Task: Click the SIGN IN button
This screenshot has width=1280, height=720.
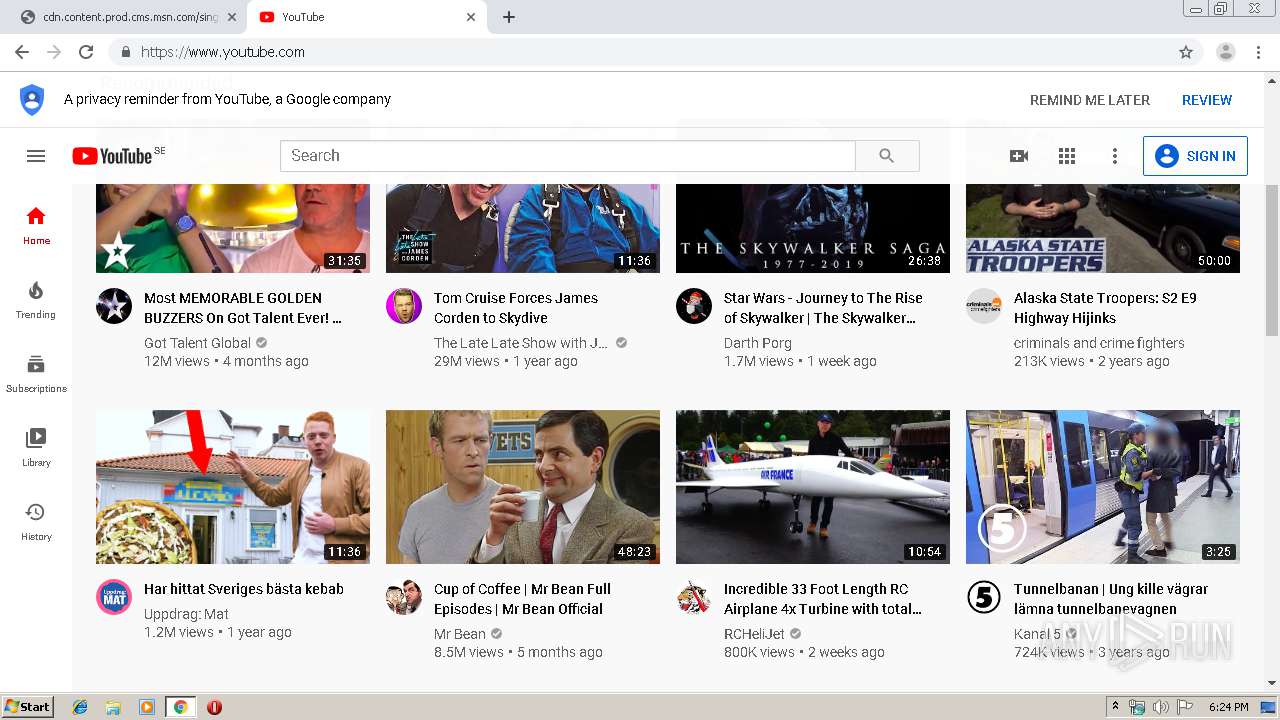Action: pyautogui.click(x=1195, y=156)
